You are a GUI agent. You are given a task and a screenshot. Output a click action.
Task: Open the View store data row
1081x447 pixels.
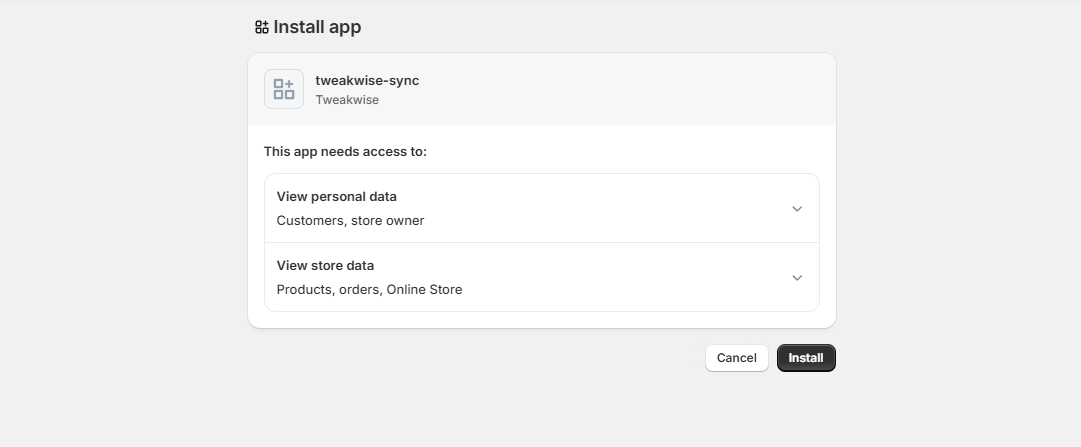(x=540, y=277)
